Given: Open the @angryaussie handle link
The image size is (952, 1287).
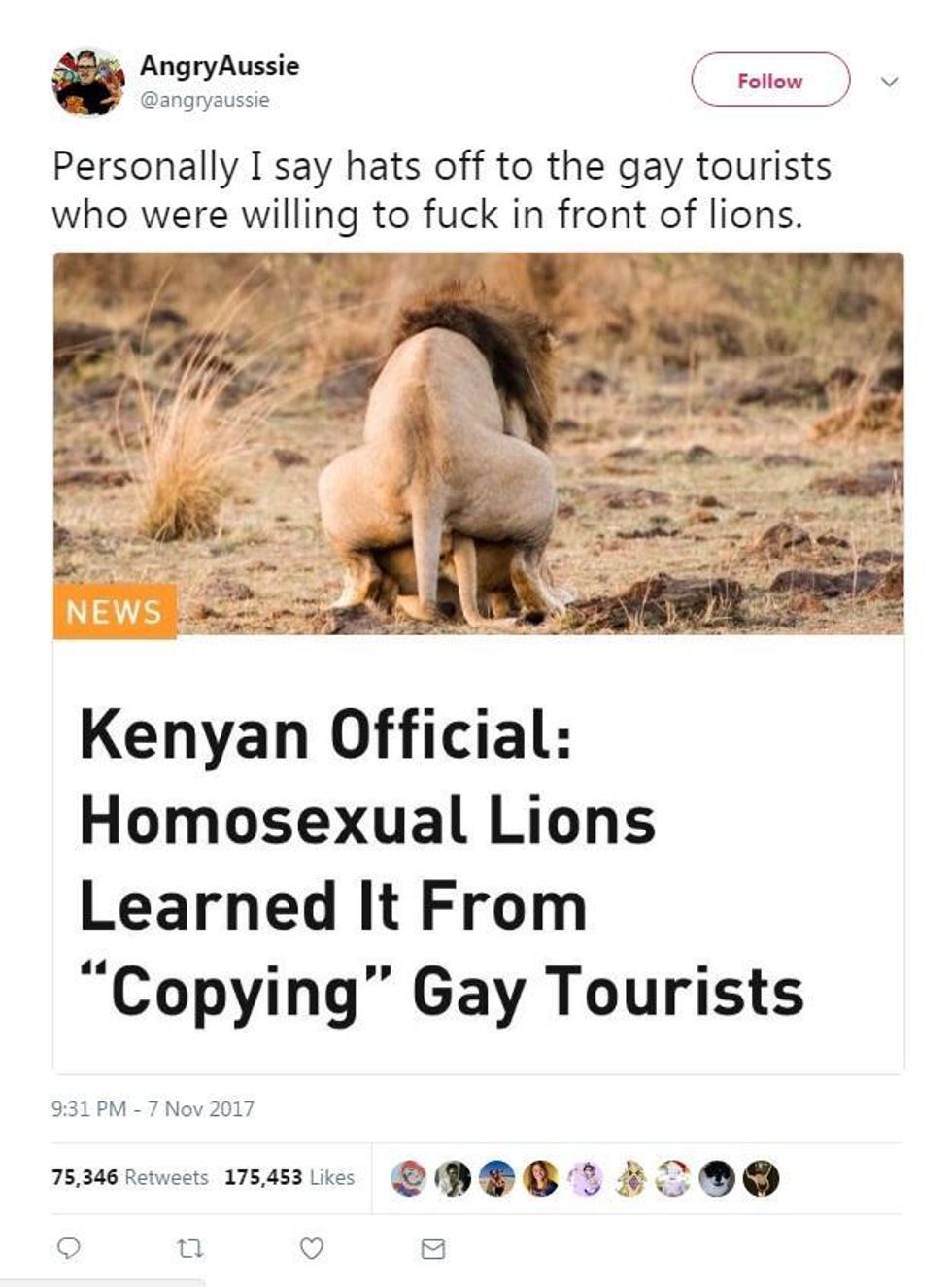Looking at the screenshot, I should [x=205, y=100].
